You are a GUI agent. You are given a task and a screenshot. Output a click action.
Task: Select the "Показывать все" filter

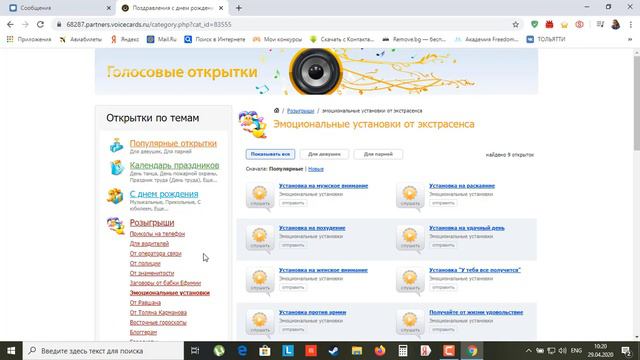point(270,154)
